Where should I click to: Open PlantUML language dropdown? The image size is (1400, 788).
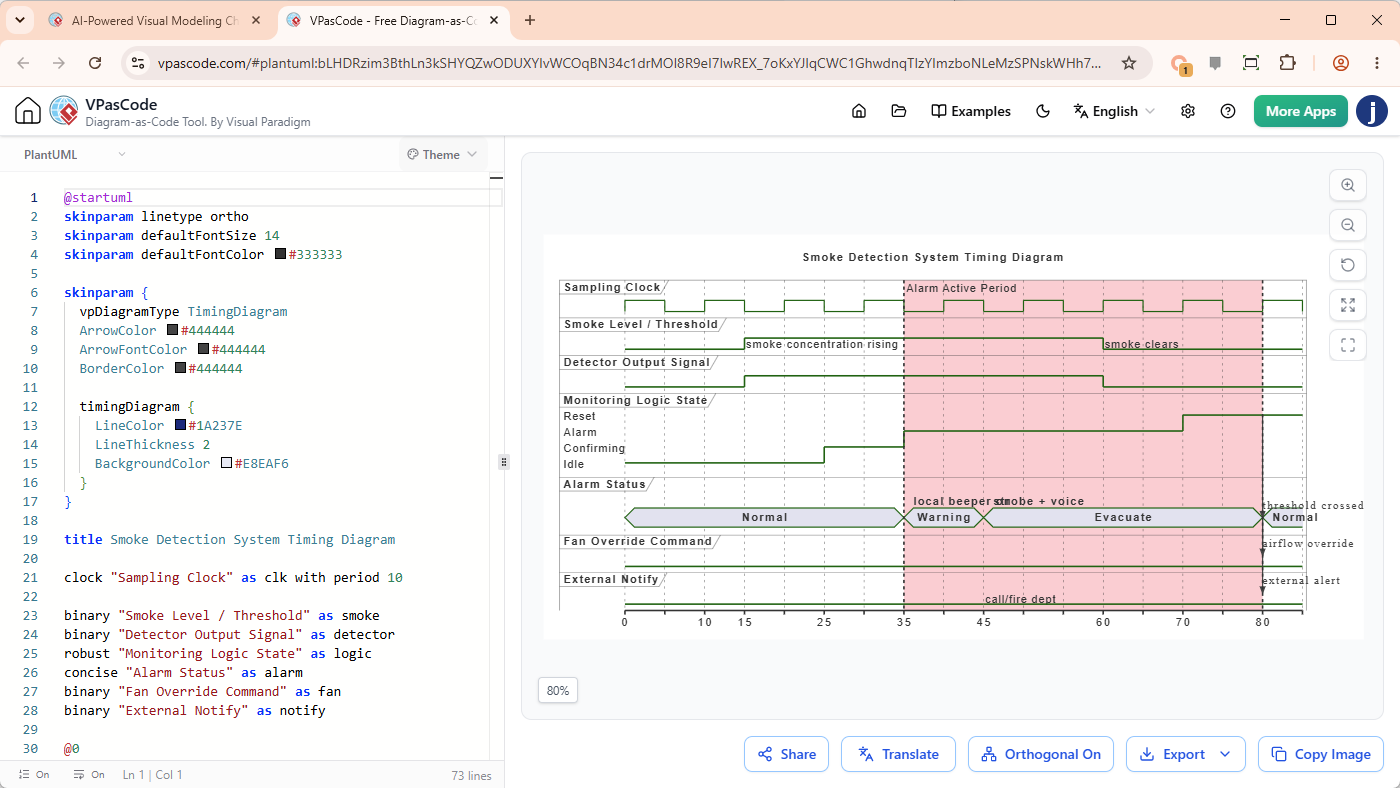(75, 154)
